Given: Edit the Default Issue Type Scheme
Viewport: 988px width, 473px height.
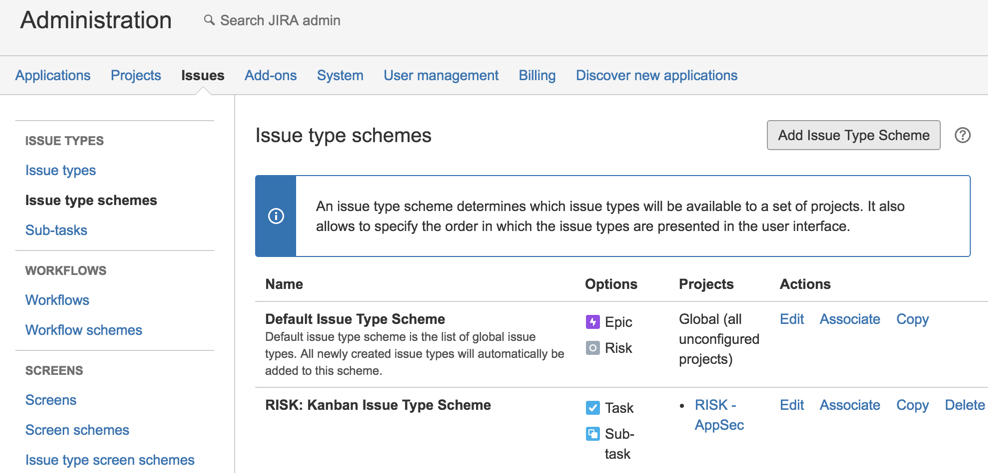Looking at the screenshot, I should click(792, 319).
